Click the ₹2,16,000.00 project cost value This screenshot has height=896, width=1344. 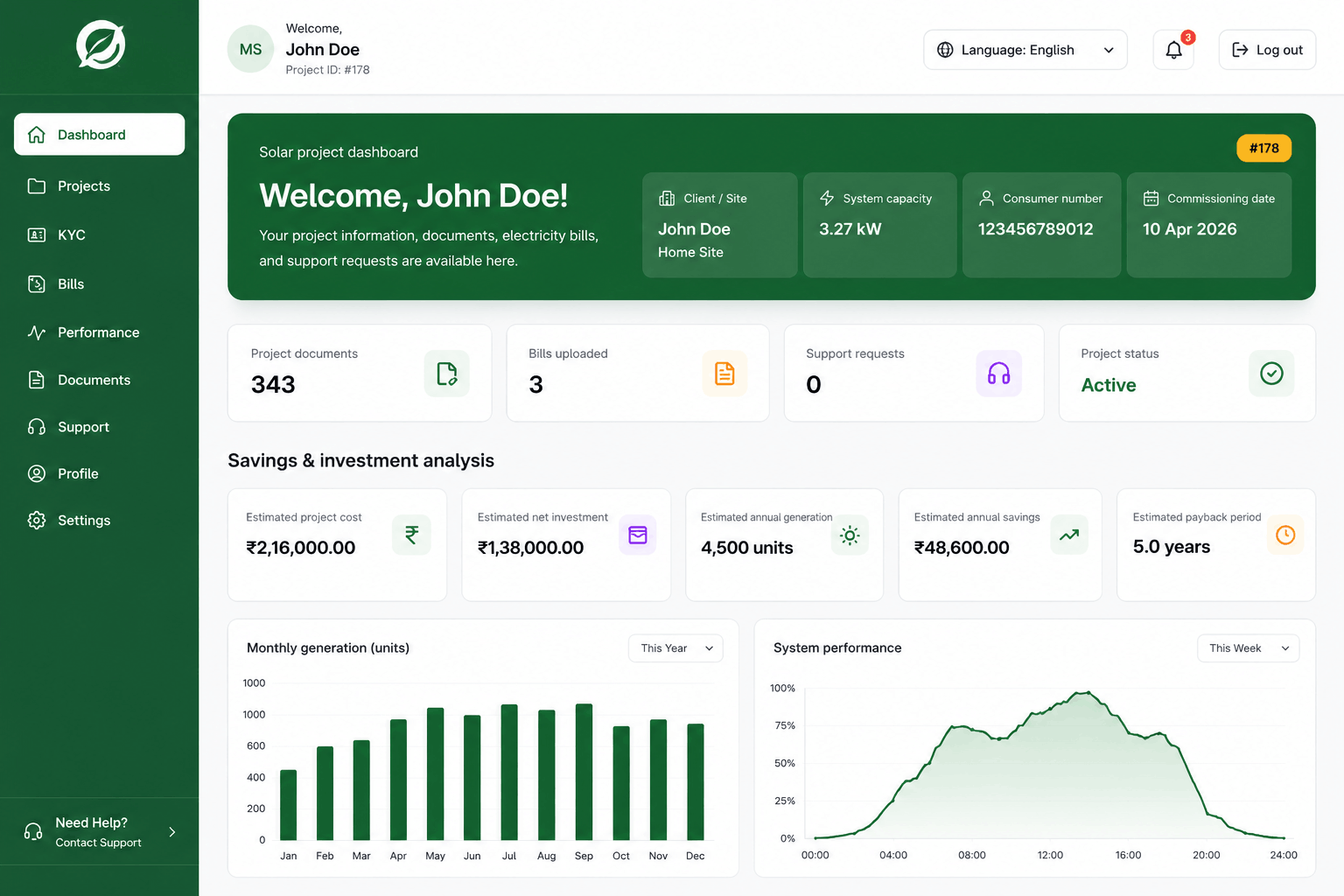pos(300,548)
